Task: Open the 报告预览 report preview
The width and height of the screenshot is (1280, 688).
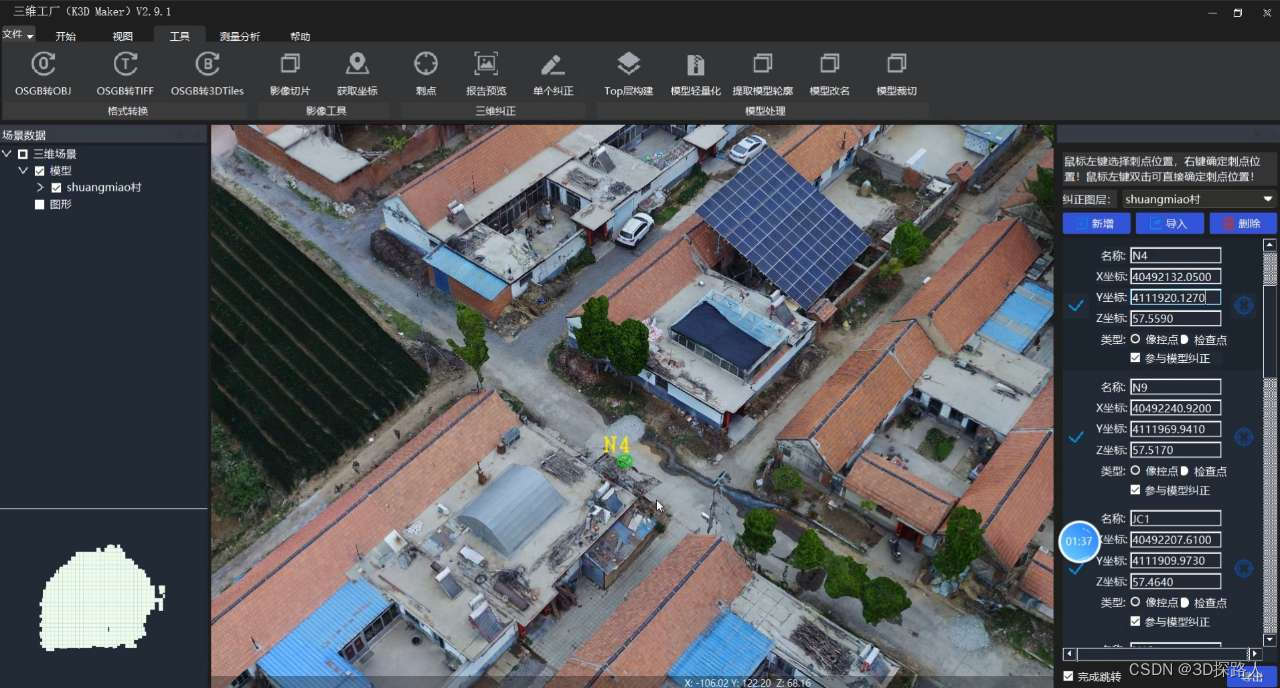Action: [x=486, y=72]
